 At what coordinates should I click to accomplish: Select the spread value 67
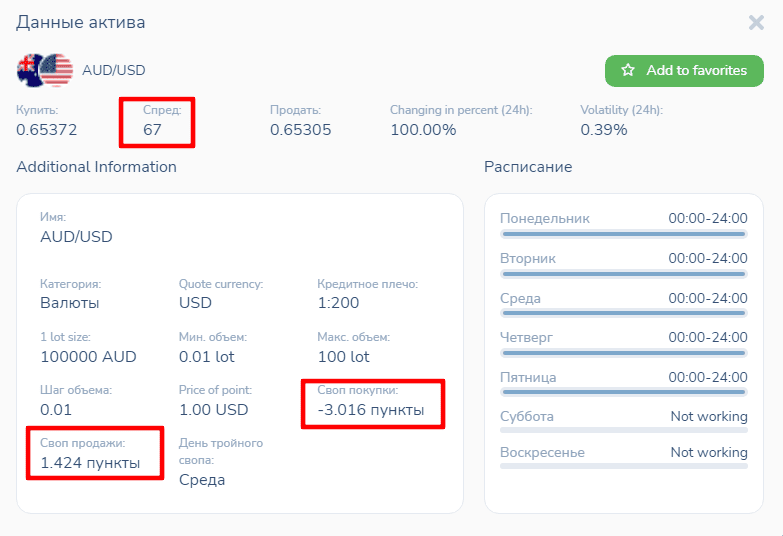tap(152, 130)
